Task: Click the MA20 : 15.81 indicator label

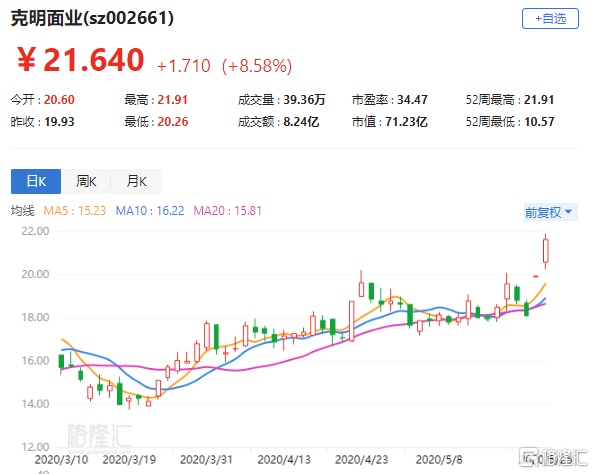Action: point(228,211)
